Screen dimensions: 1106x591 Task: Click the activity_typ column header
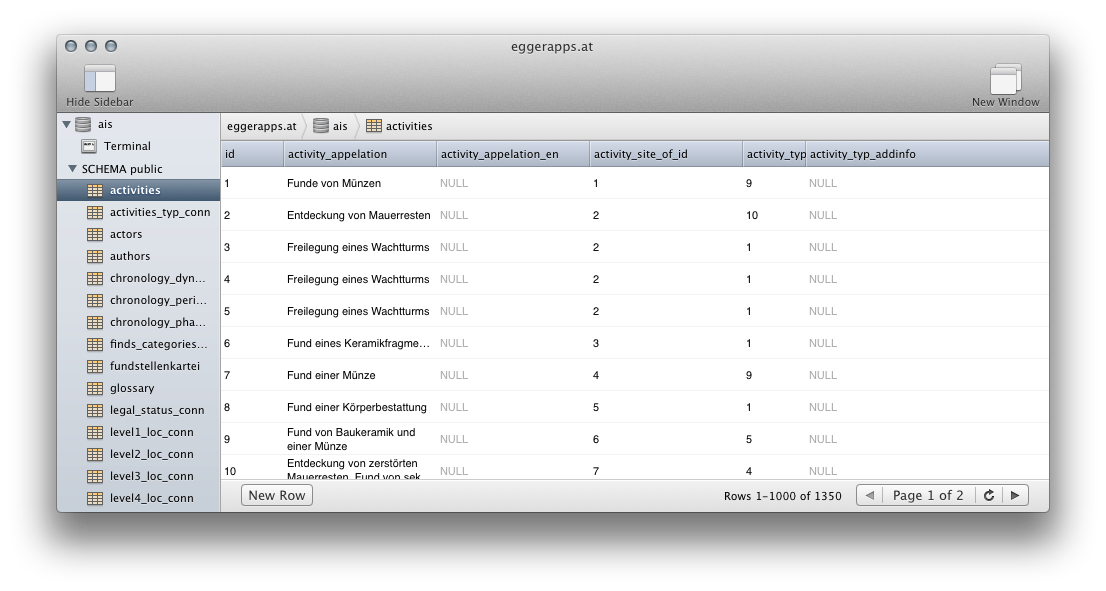tap(775, 154)
